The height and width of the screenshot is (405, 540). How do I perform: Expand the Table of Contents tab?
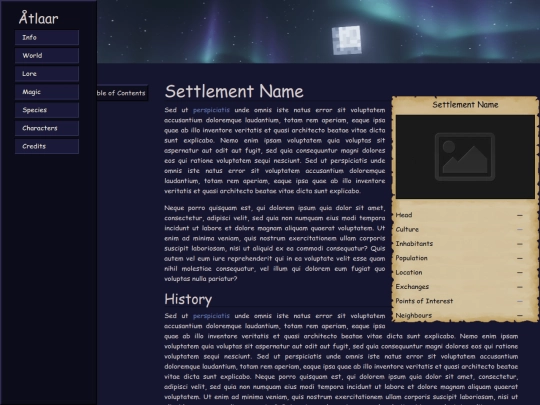click(122, 93)
